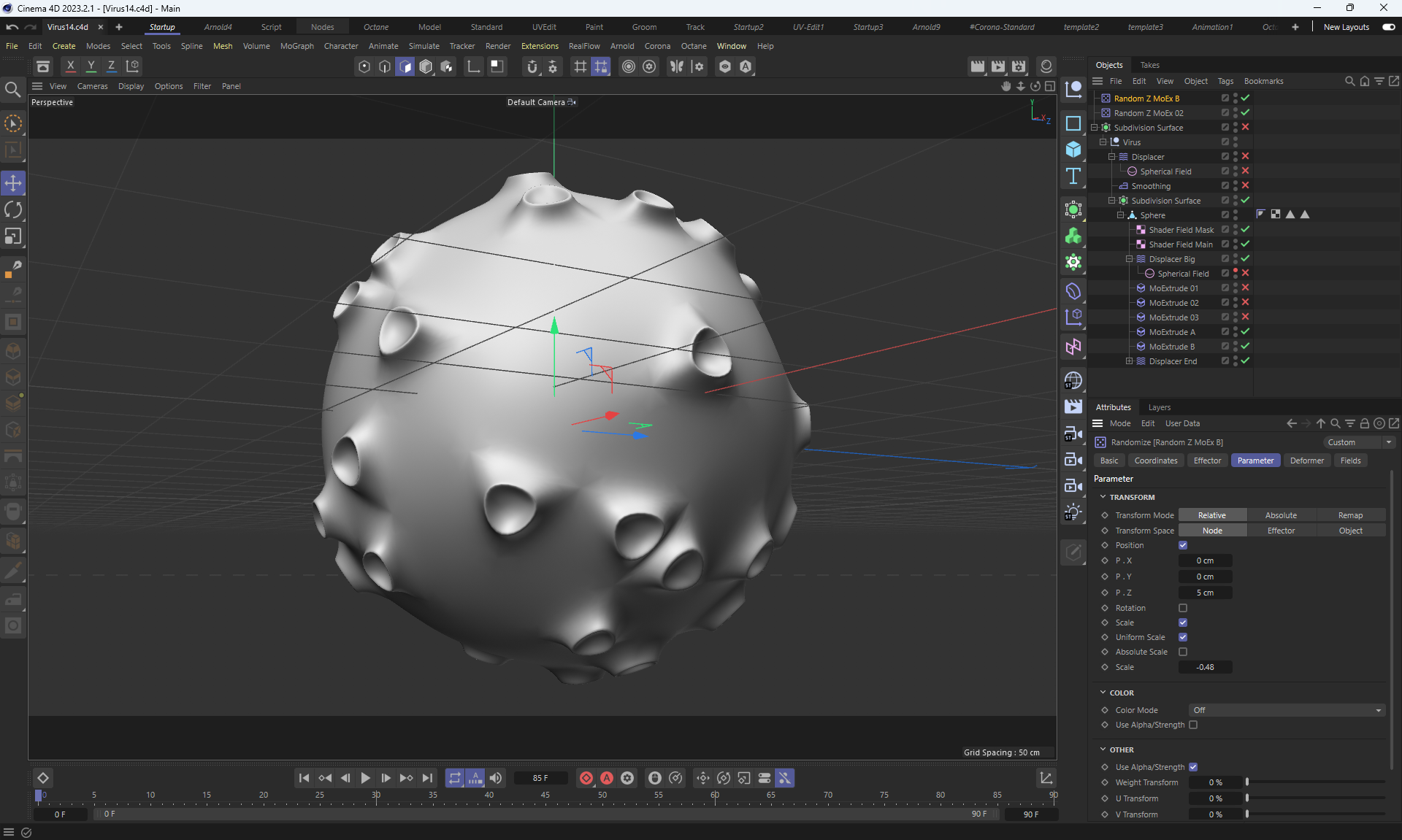Select the Scale tool in left toolbar
The image size is (1402, 840).
[13, 236]
